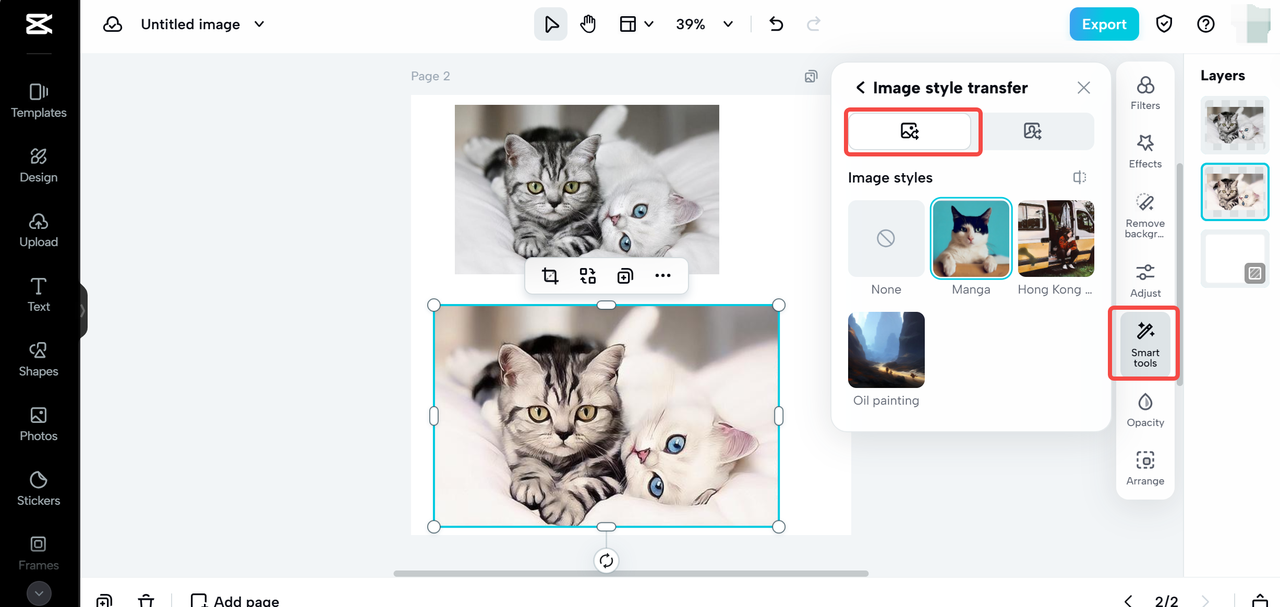Click the duplicate icon in floating toolbar
Viewport: 1280px width, 607px height.
(625, 276)
